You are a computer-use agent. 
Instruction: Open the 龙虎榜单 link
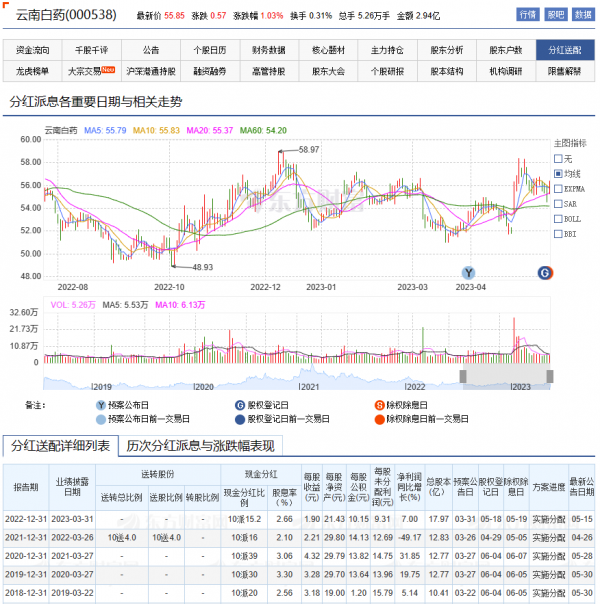pyautogui.click(x=33, y=71)
